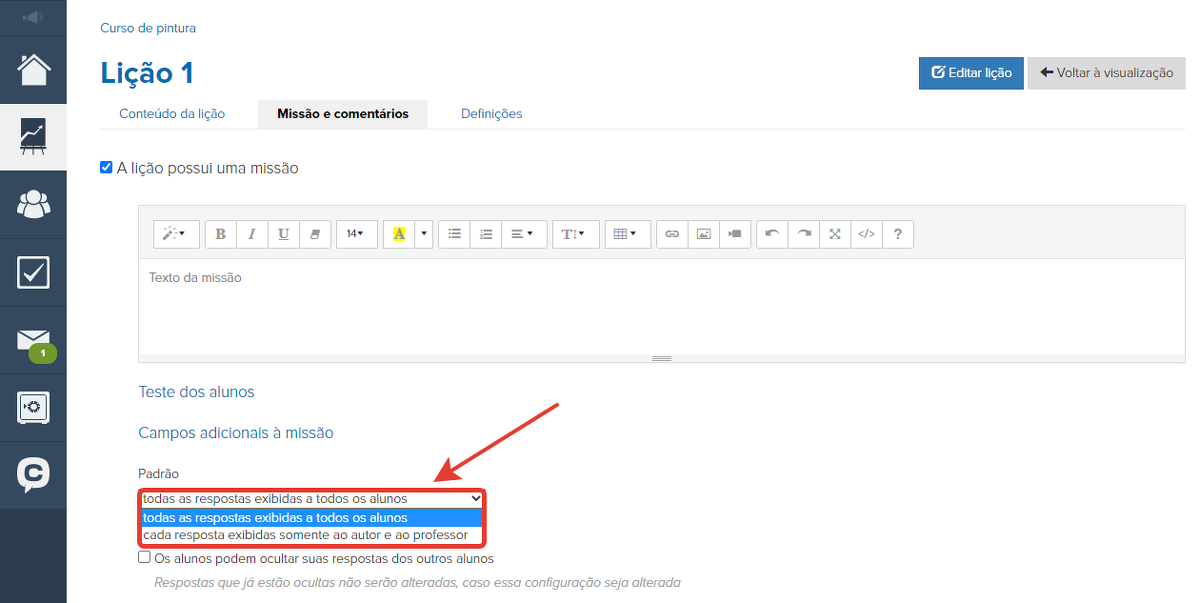Select 'cada resposta exibidas somente ao autor e ao professor'
Viewport: 1199px width, 603px height.
click(x=305, y=535)
